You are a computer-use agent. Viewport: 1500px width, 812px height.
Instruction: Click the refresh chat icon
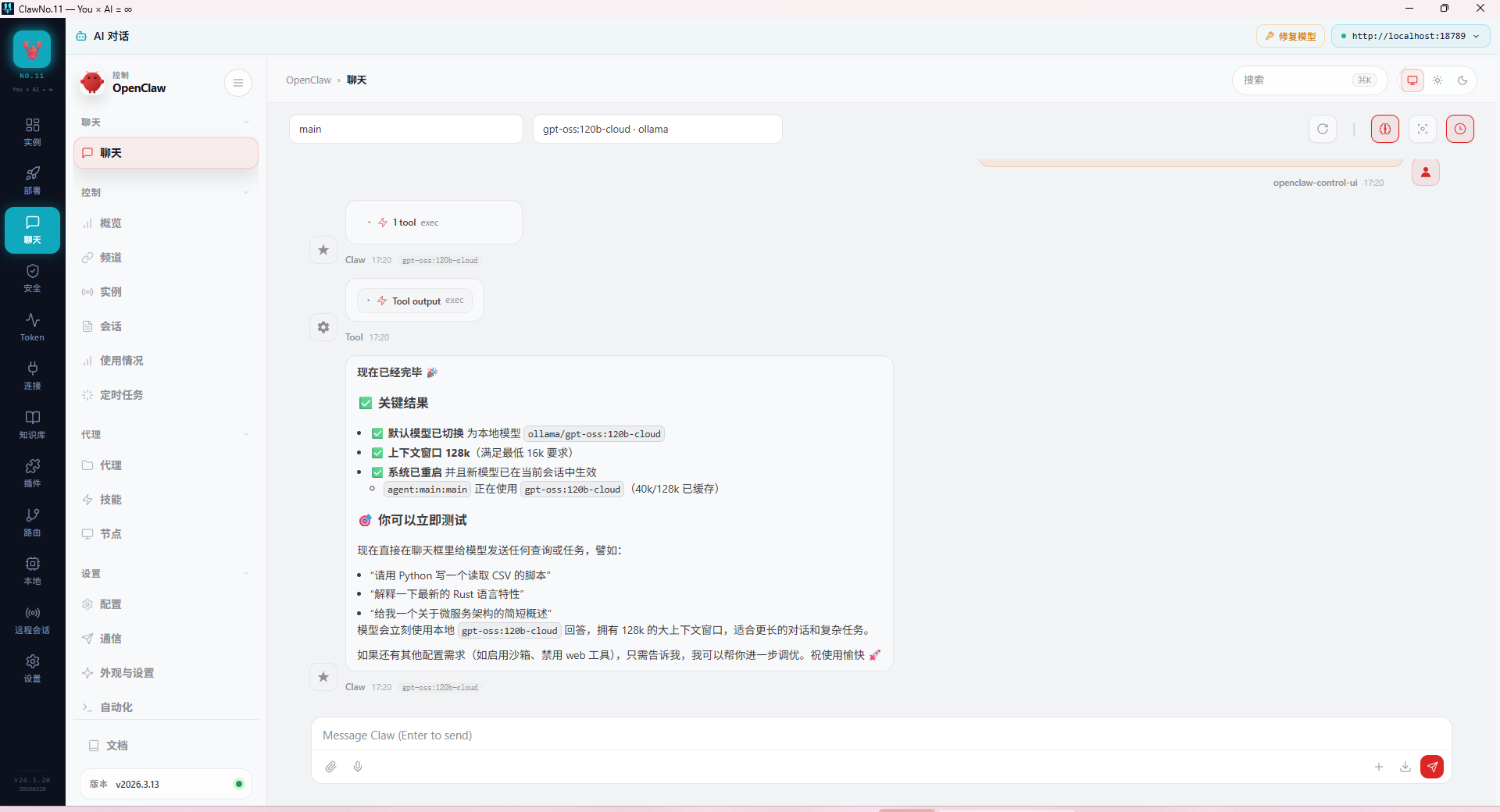[x=1323, y=129]
